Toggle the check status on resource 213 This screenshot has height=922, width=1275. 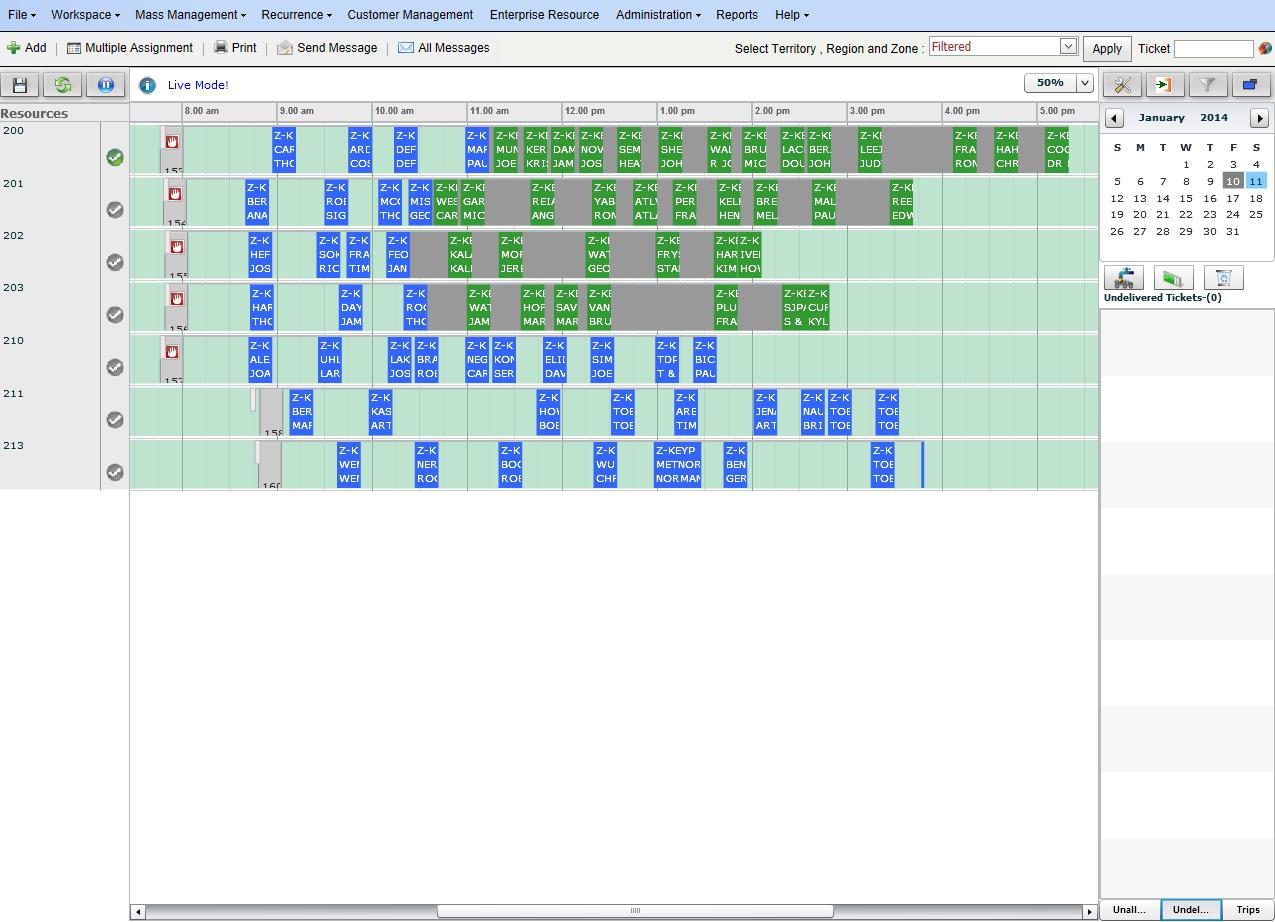tap(115, 472)
